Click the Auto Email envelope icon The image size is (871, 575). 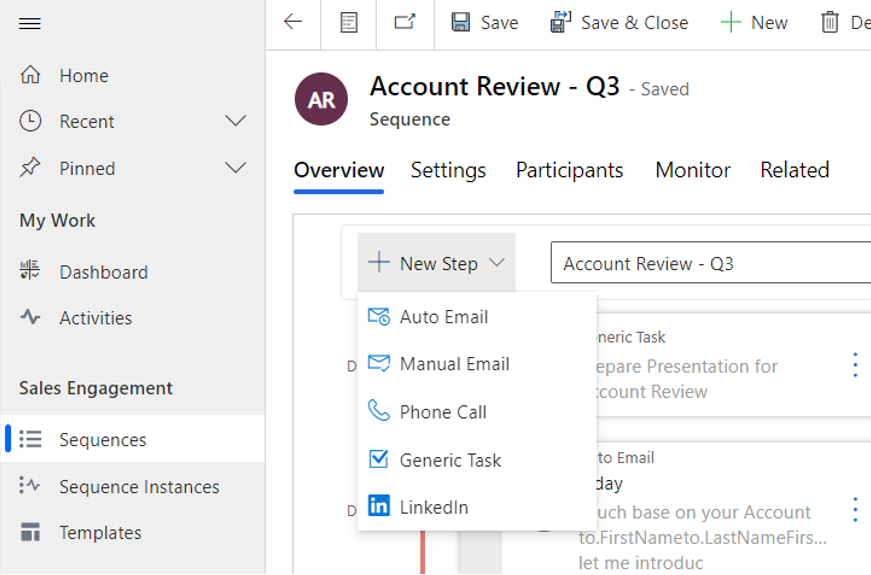pos(379,317)
